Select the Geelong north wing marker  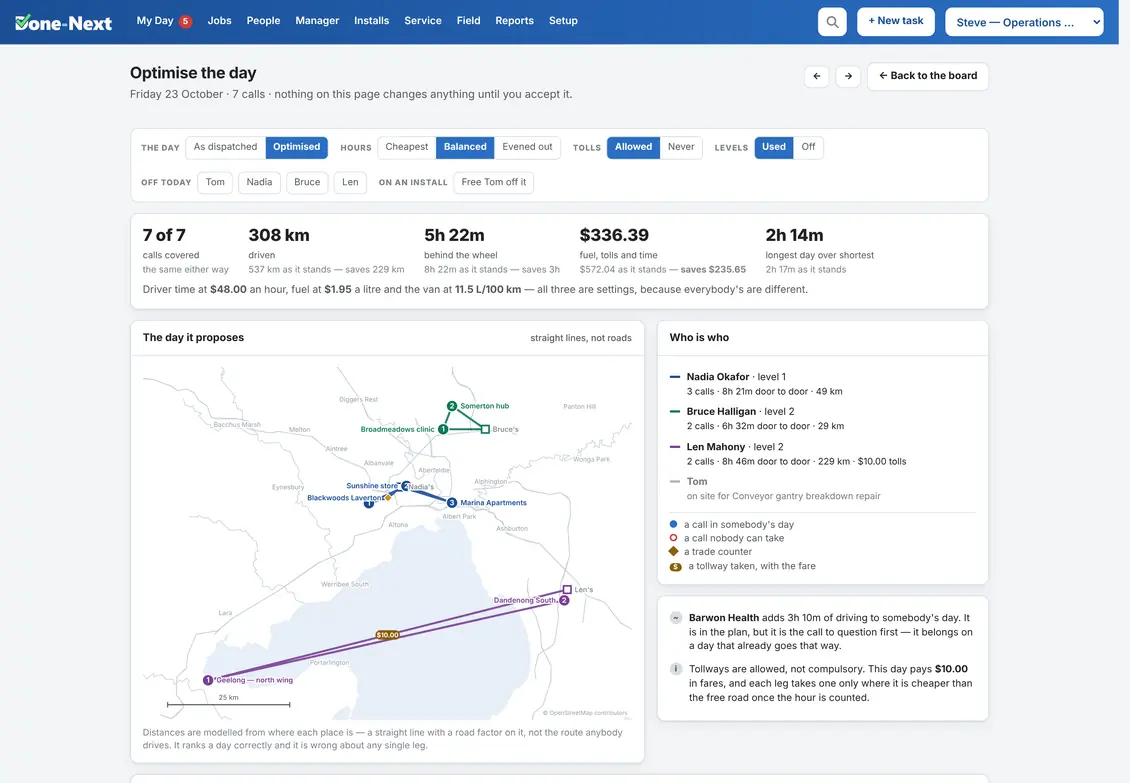pyautogui.click(x=208, y=680)
